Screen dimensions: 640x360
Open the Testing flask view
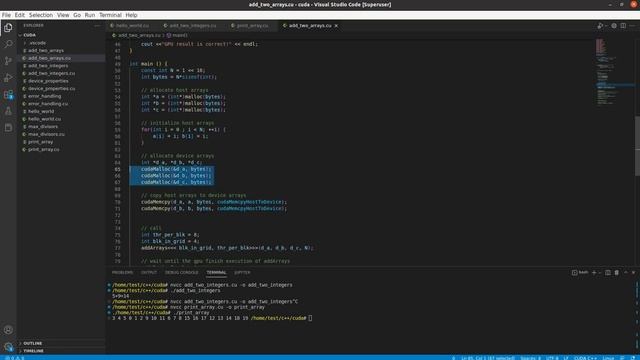pyautogui.click(x=8, y=111)
